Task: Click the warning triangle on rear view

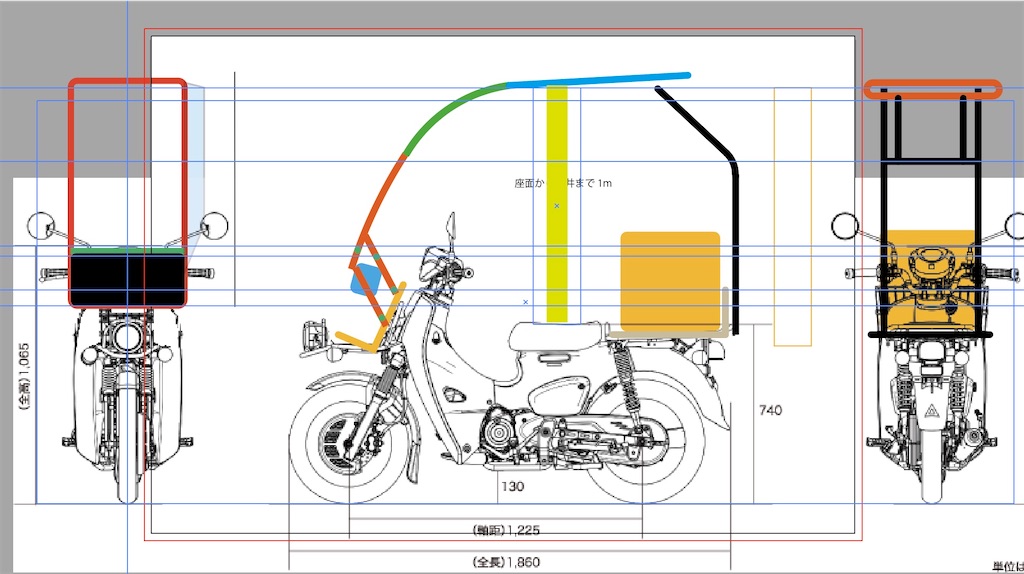Action: [931, 411]
